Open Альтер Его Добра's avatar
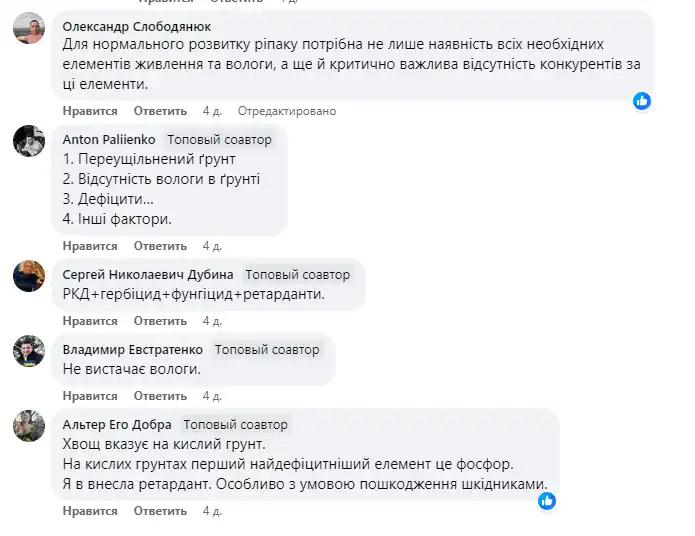 29,426
